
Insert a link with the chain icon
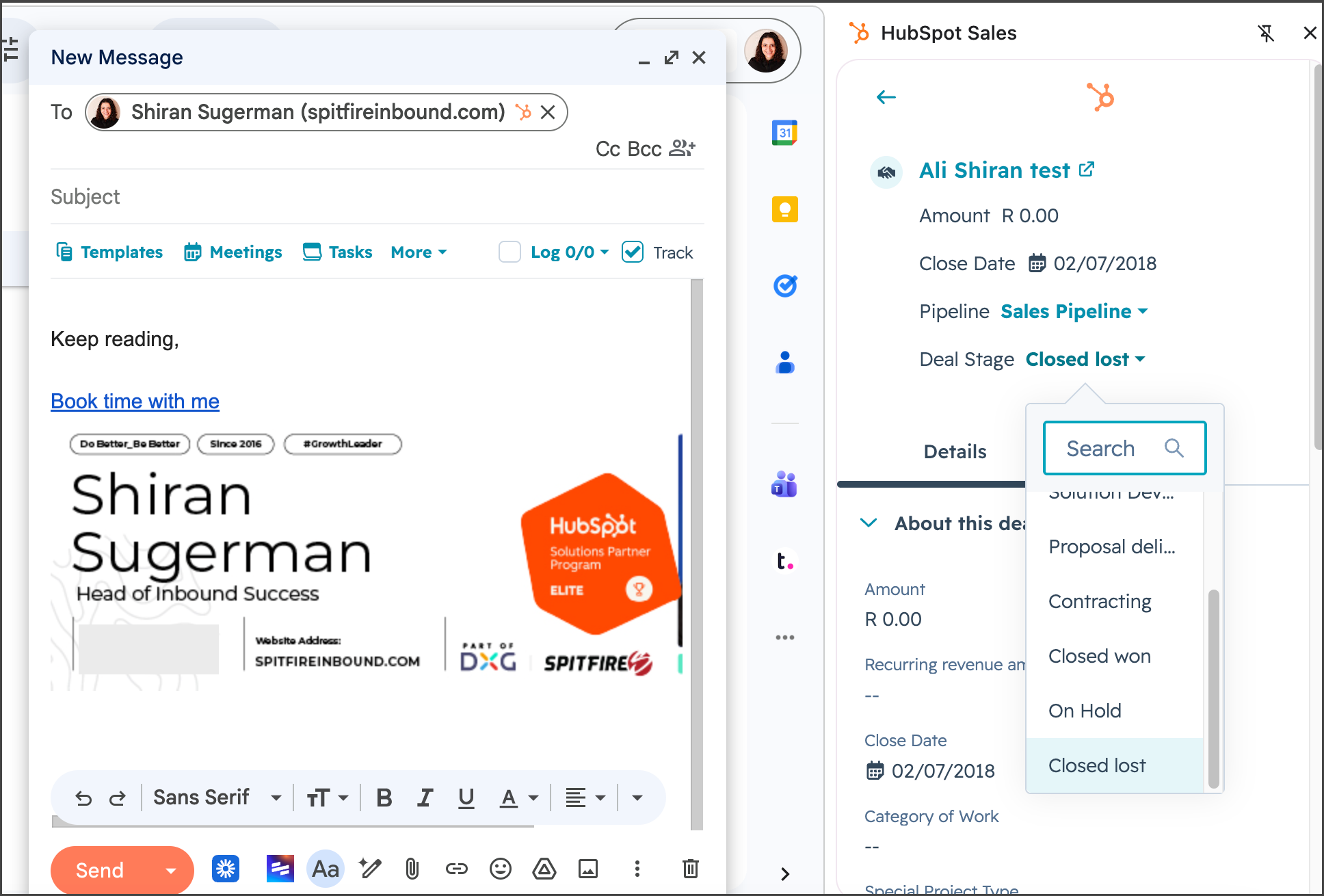(x=456, y=869)
